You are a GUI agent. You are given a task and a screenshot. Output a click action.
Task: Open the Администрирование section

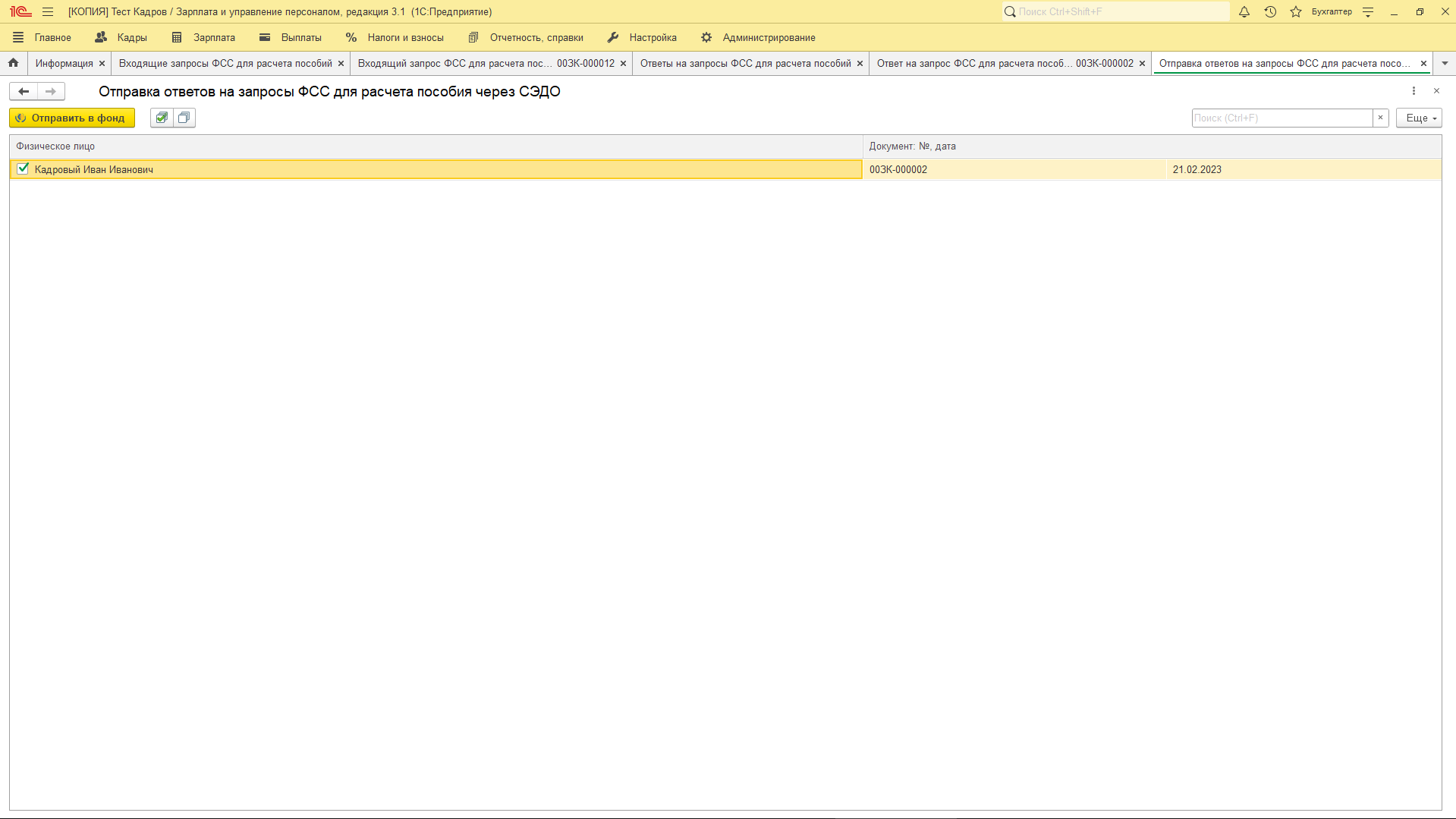pos(758,37)
